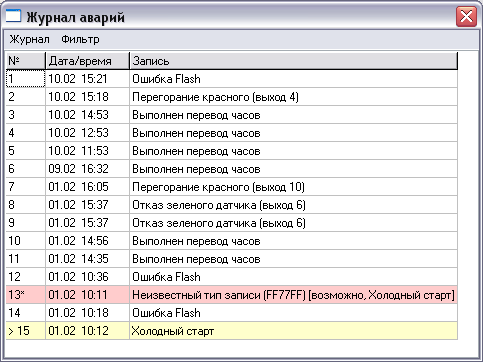
Task: Select row 9 dated 01.02 15:37
Action: click(232, 223)
